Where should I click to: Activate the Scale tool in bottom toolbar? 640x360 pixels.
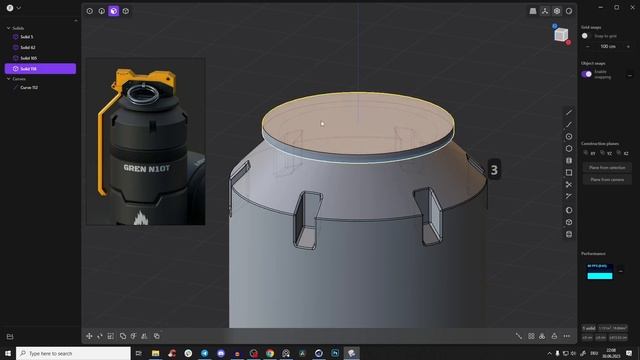(111, 336)
